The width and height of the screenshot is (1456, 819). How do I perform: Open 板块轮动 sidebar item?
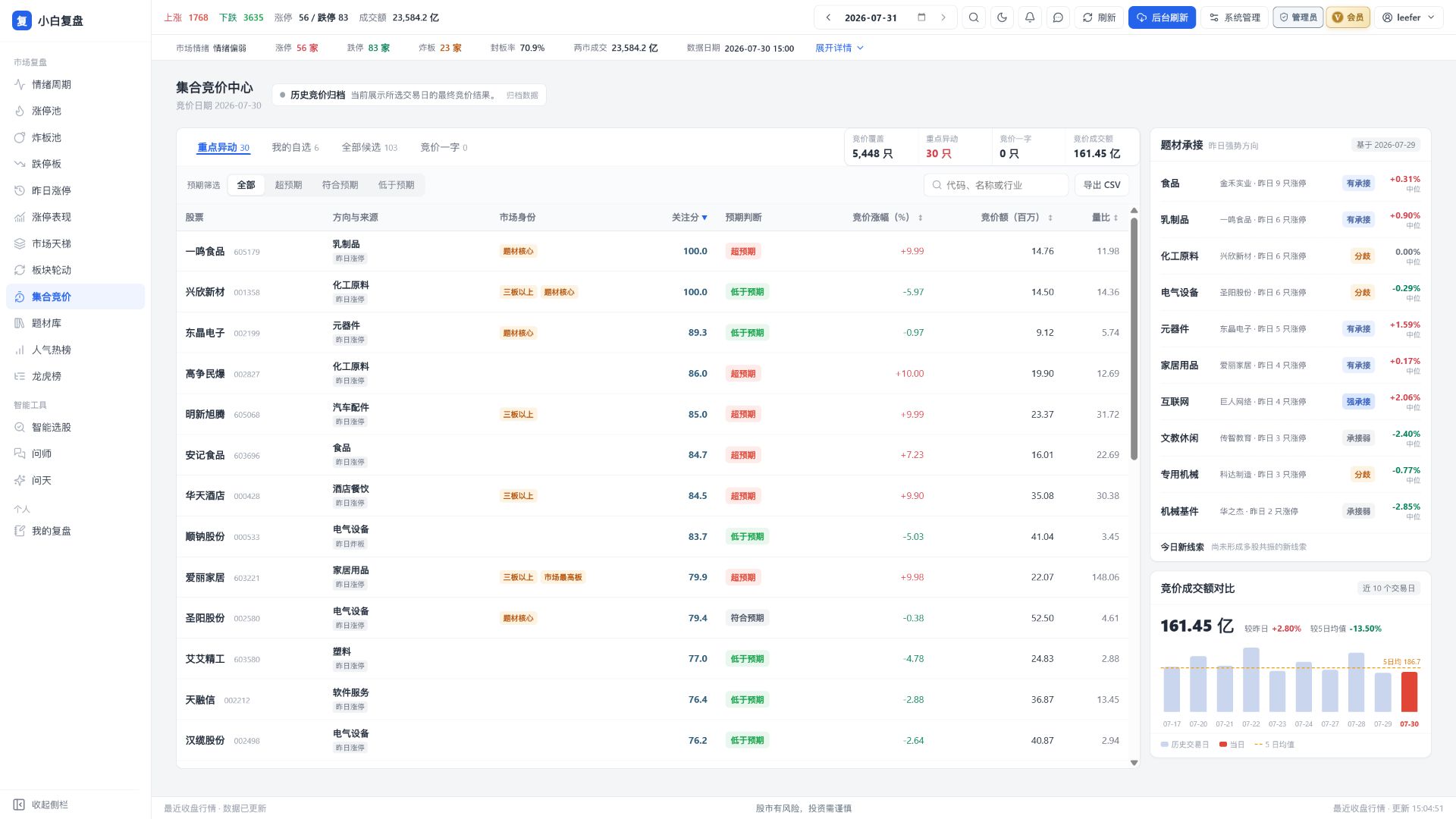pos(75,270)
